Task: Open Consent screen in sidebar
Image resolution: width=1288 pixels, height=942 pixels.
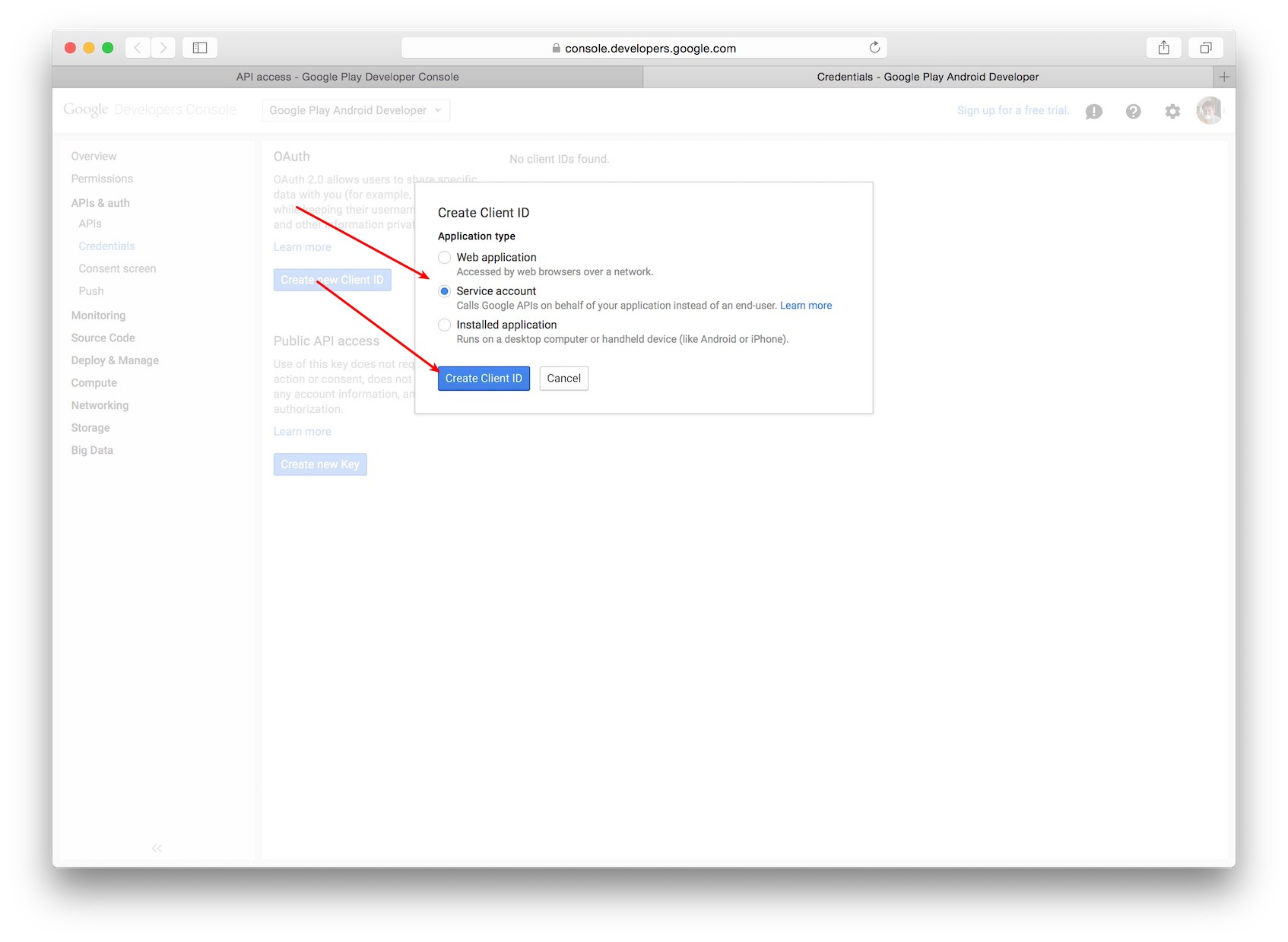Action: pos(117,268)
